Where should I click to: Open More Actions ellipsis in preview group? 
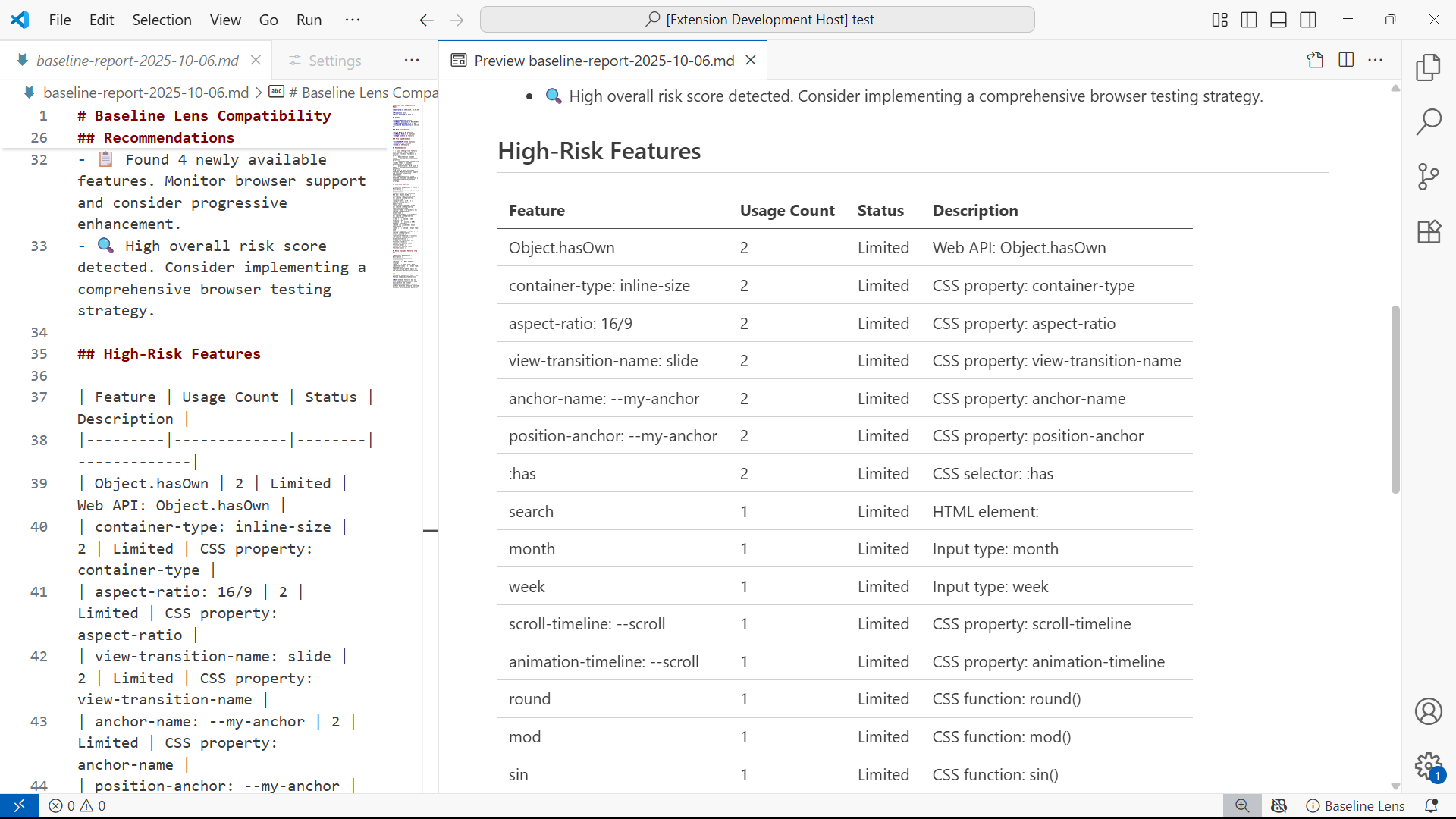[x=1376, y=61]
